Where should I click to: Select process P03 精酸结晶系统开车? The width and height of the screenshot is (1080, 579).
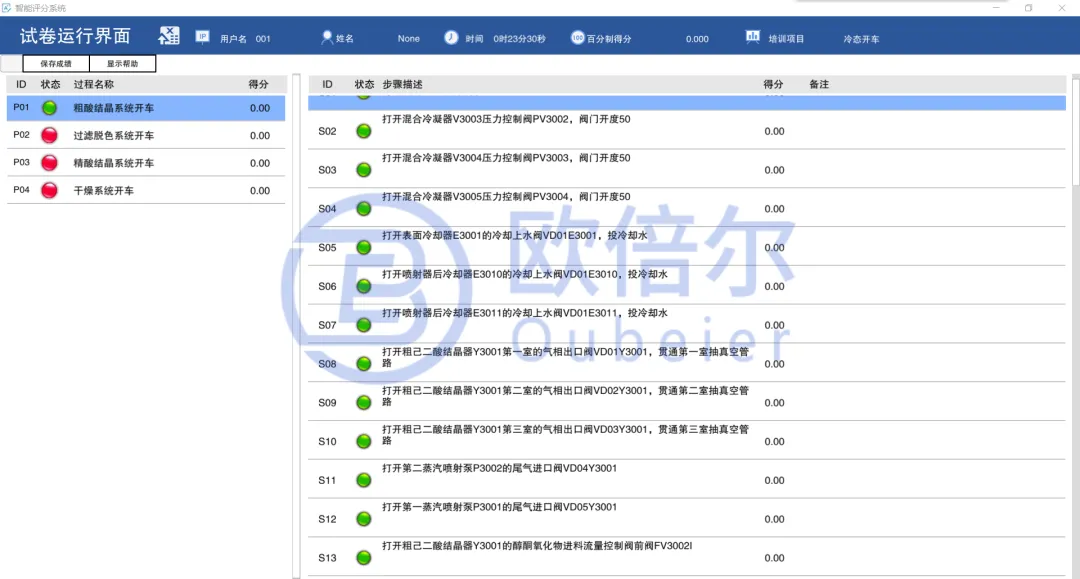(x=146, y=163)
